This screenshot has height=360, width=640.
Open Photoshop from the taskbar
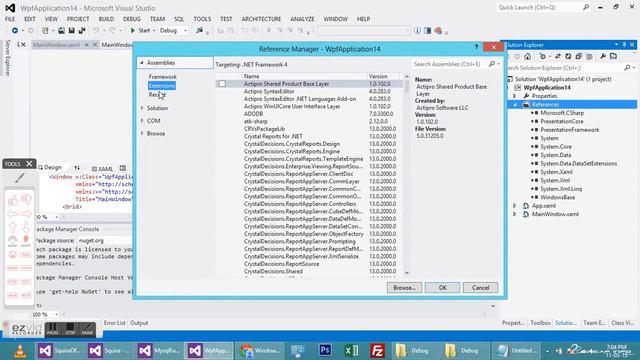pyautogui.click(x=325, y=351)
